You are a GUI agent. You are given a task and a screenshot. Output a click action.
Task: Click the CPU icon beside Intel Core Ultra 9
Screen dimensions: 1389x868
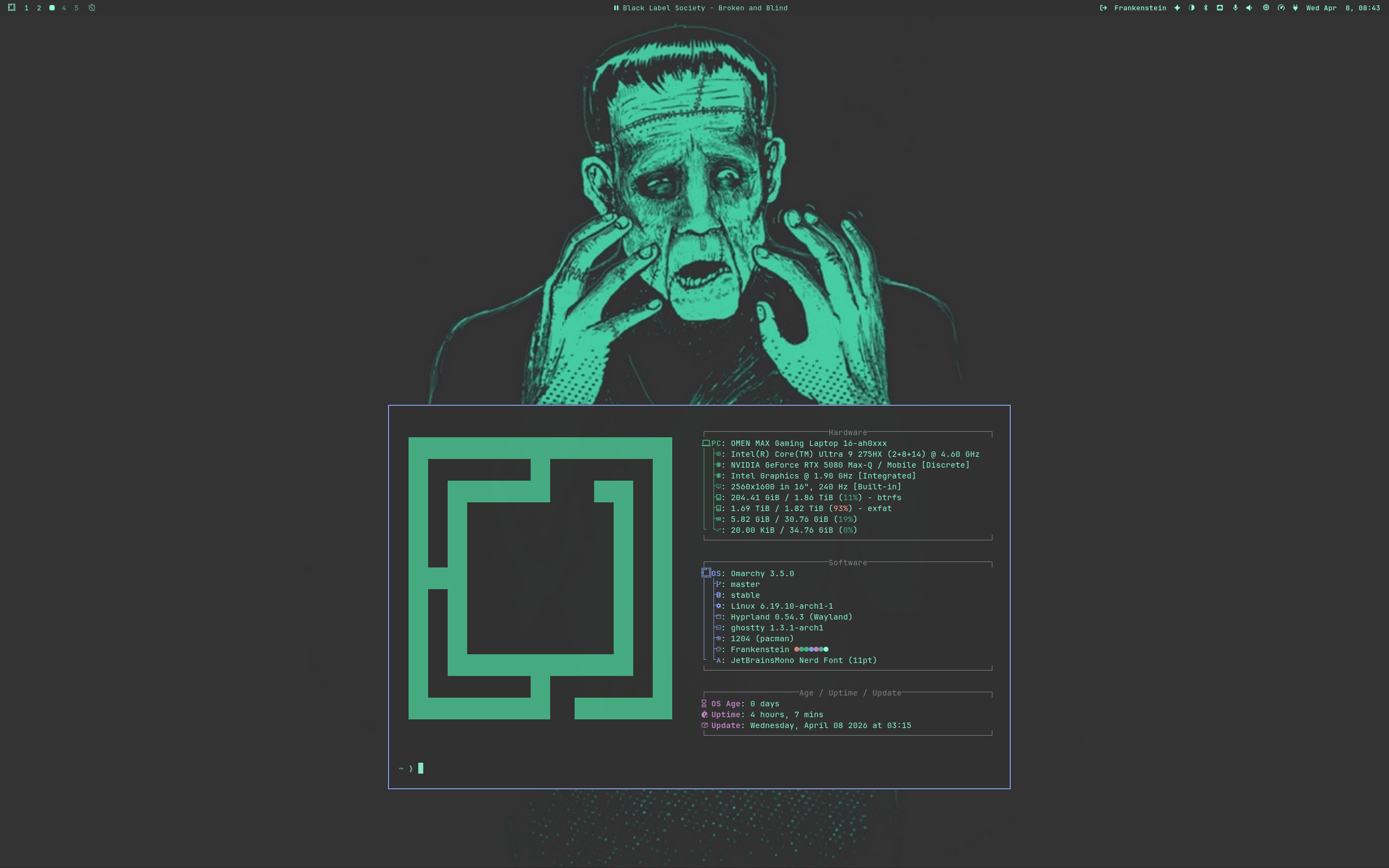pos(718,454)
